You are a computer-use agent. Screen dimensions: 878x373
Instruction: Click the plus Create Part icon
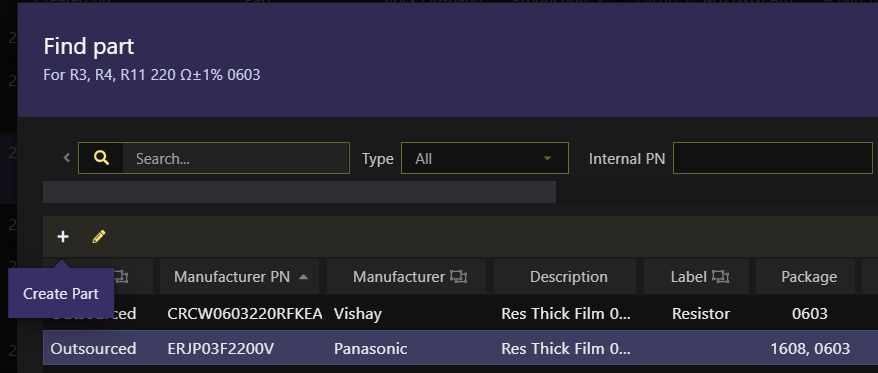coord(63,237)
